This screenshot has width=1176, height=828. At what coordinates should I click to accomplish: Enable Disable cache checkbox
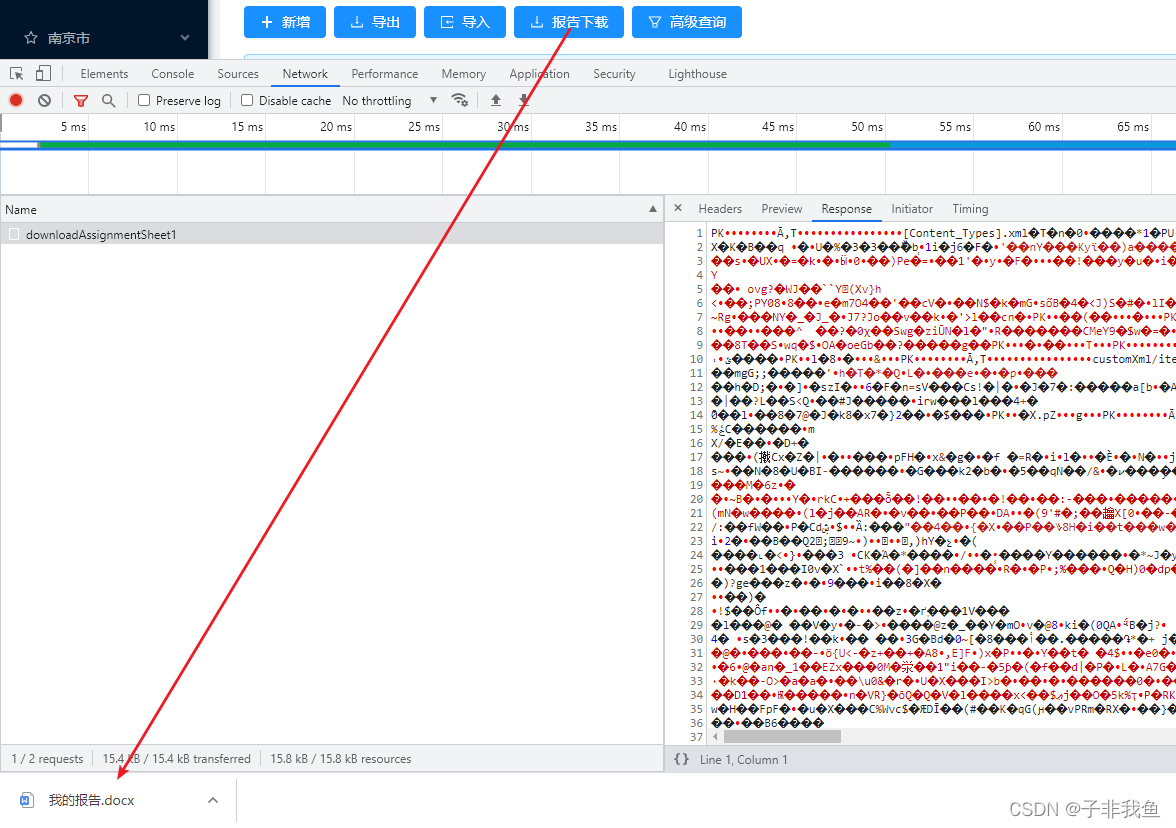click(247, 100)
